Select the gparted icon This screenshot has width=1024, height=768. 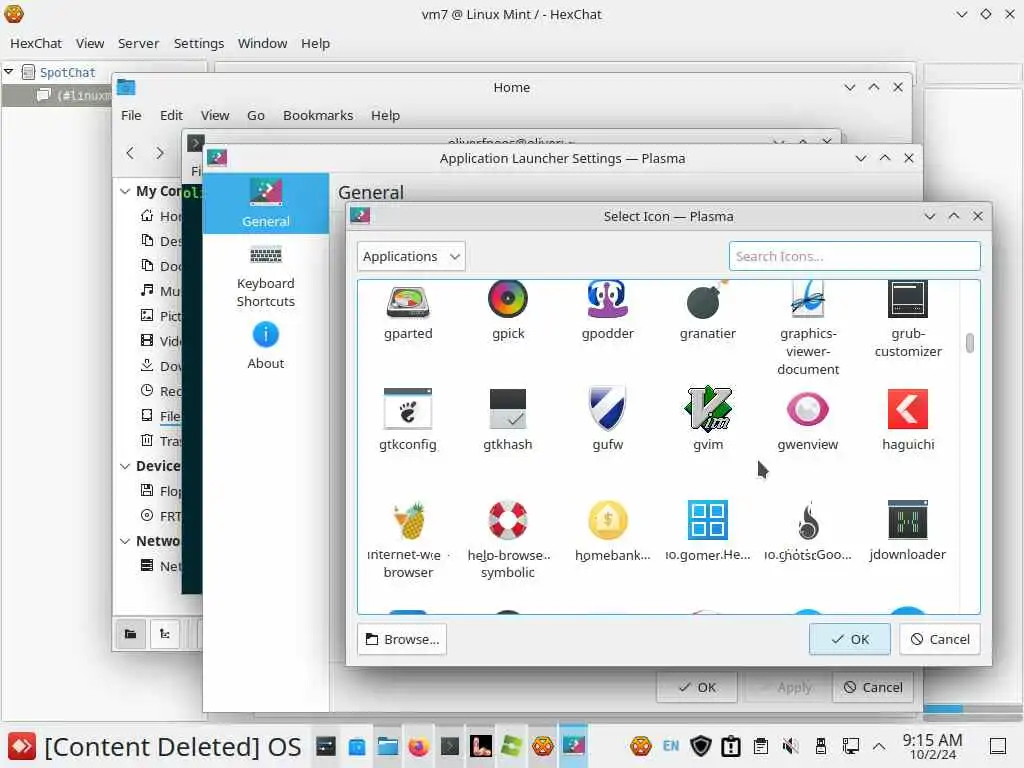click(x=408, y=300)
